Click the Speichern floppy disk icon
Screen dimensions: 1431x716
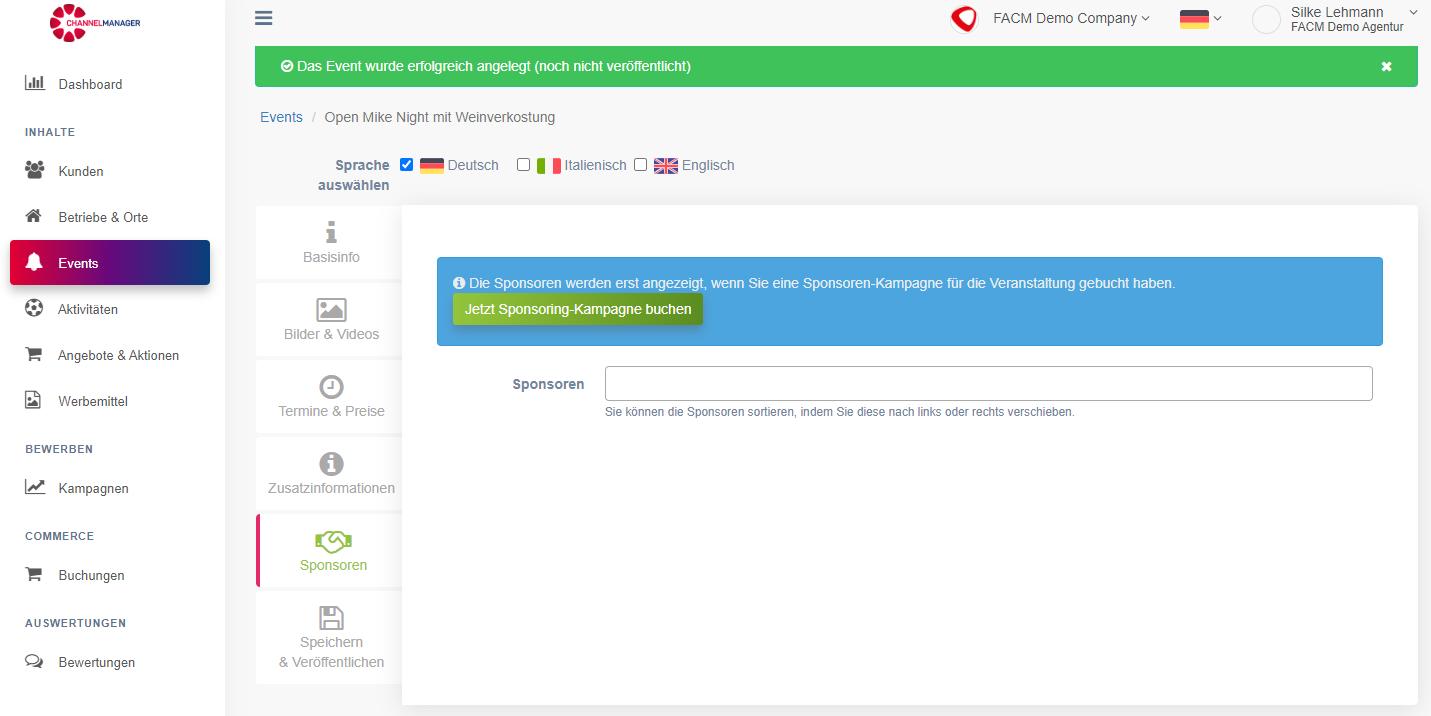[331, 617]
